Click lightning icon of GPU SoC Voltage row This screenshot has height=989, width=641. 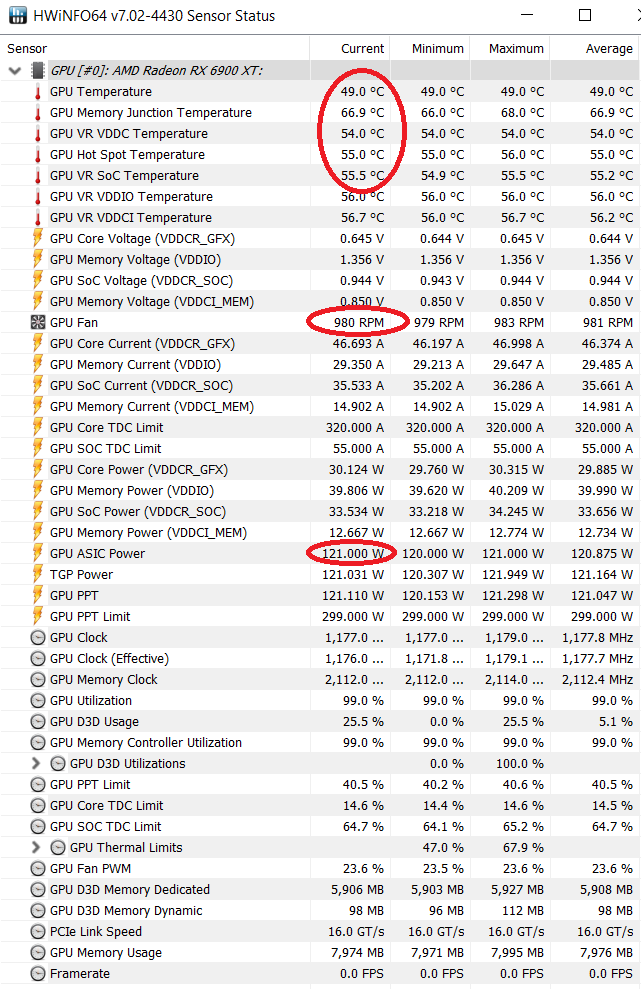pyautogui.click(x=38, y=281)
